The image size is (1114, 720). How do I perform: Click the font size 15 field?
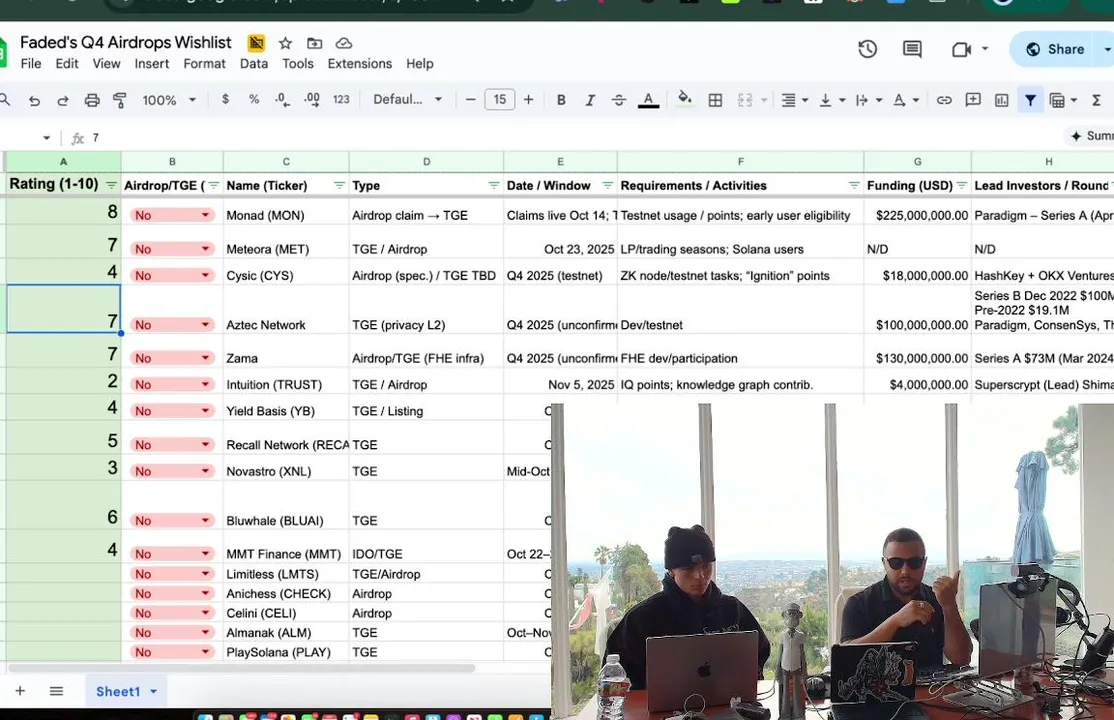[499, 100]
